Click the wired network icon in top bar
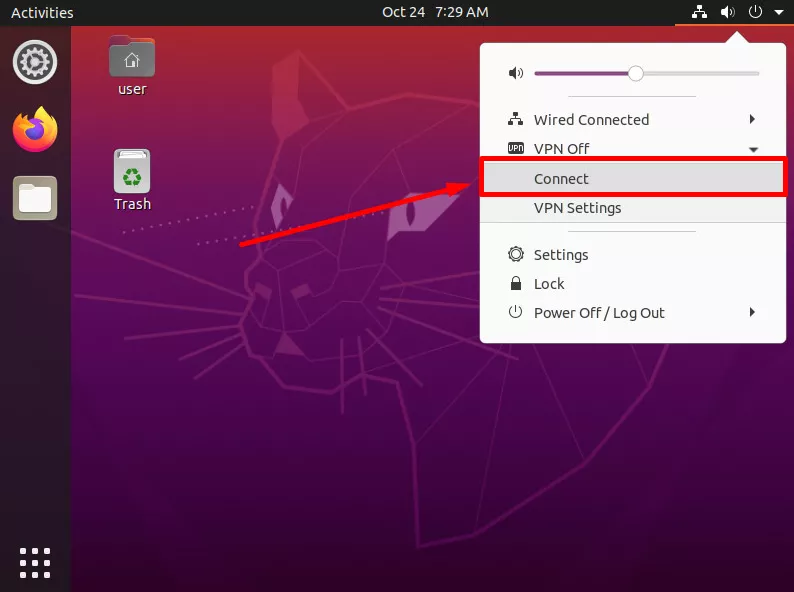The width and height of the screenshot is (794, 592). pos(699,12)
